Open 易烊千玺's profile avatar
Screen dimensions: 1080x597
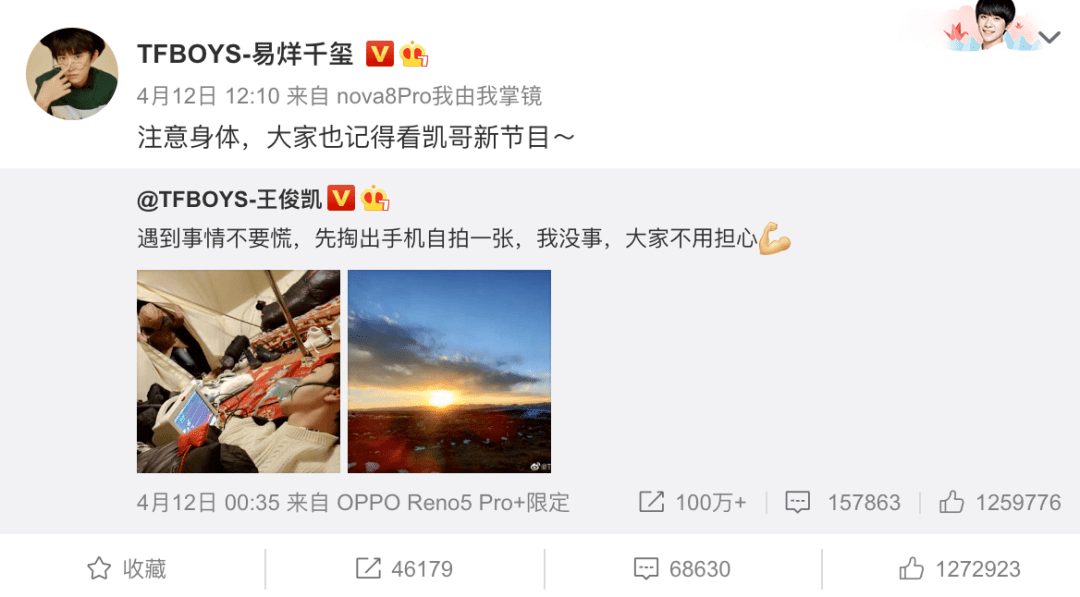pos(72,74)
